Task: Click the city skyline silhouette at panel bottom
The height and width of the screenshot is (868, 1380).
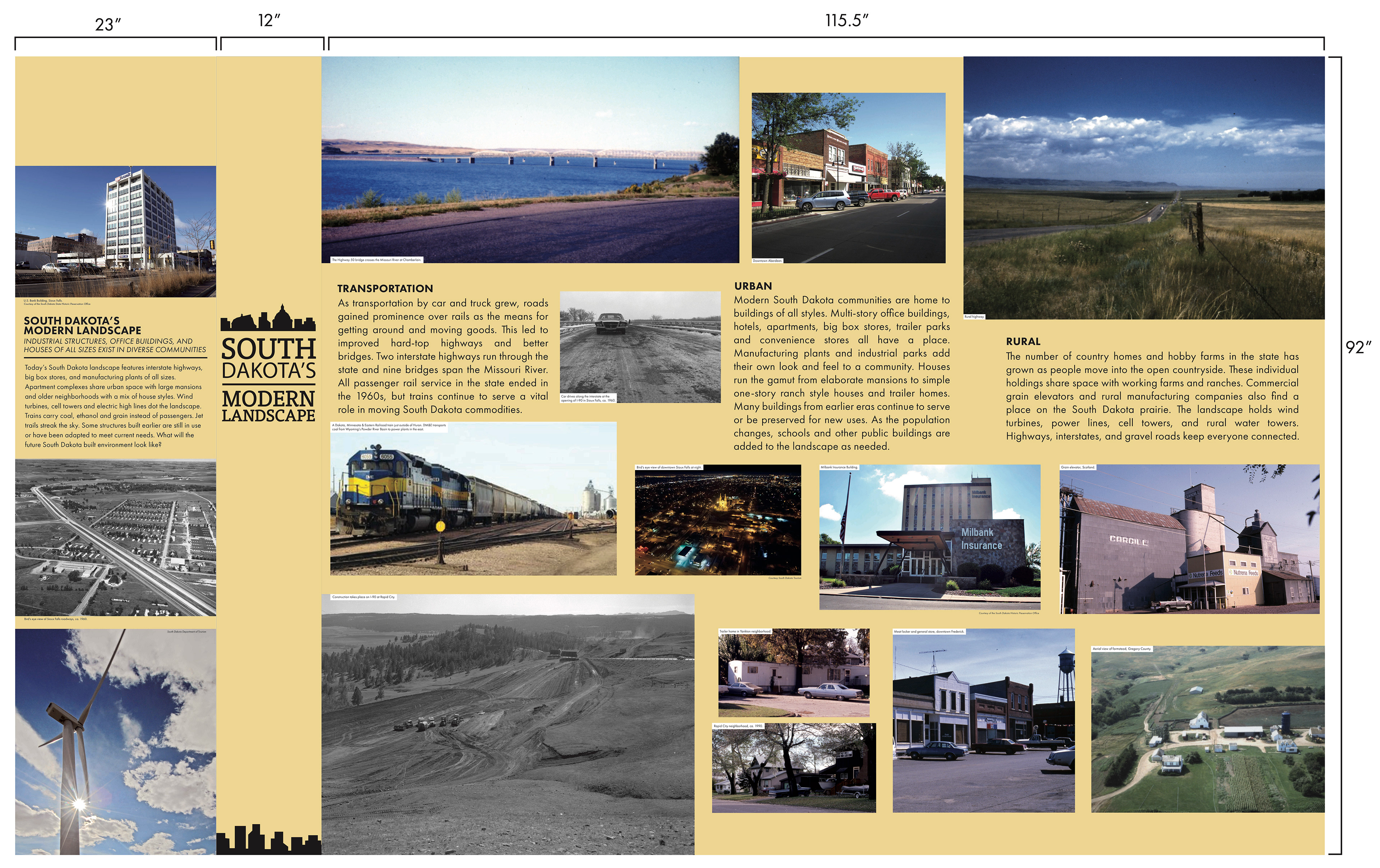Action: (268, 839)
